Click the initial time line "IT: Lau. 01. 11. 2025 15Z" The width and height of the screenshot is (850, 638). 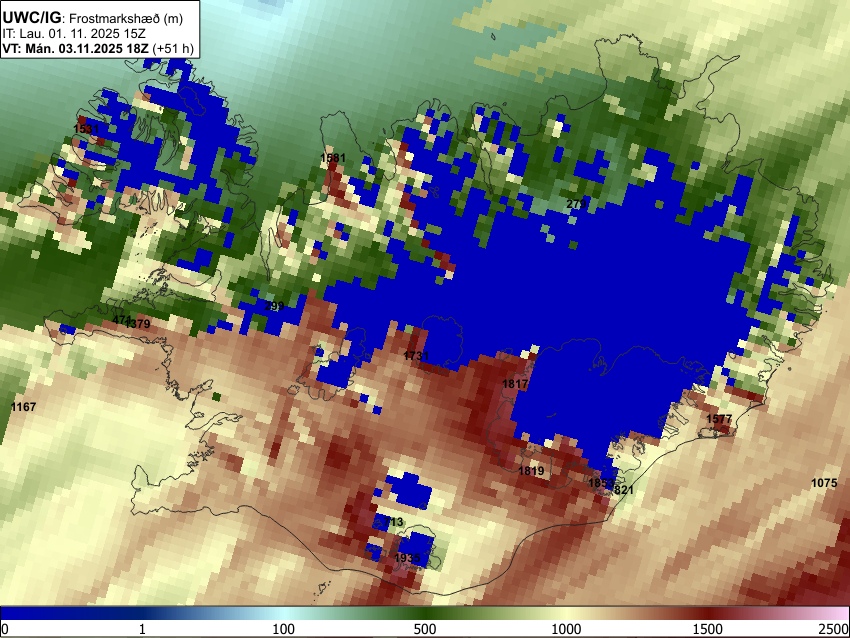(74, 34)
